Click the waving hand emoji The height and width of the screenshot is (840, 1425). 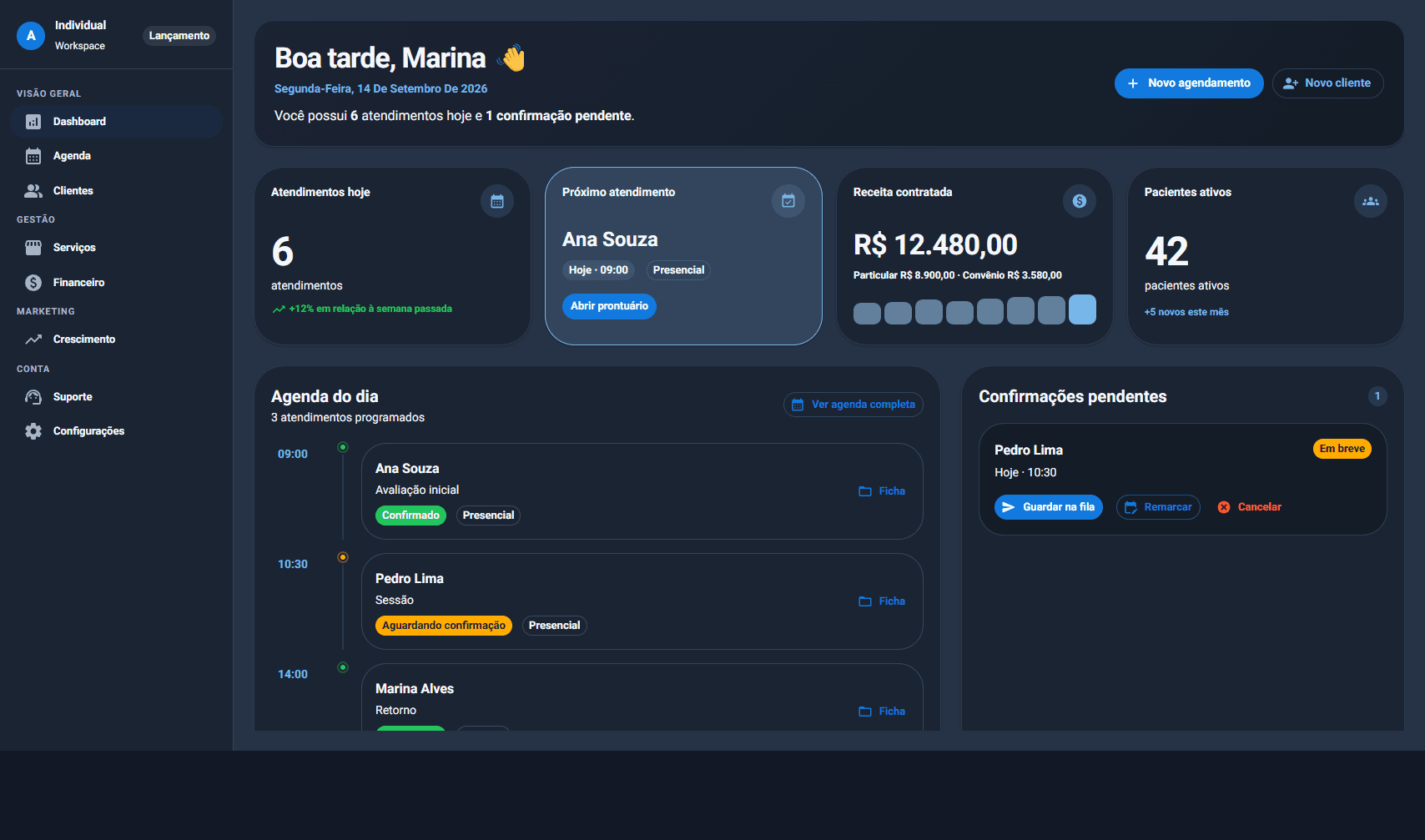tap(512, 58)
